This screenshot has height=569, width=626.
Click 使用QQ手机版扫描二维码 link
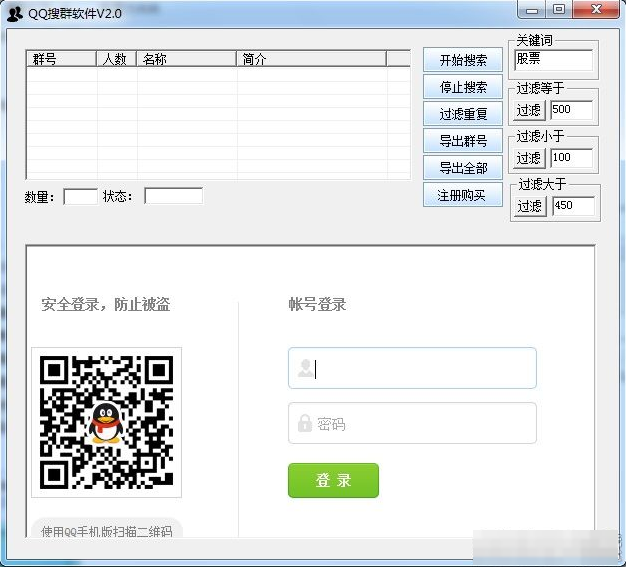(106, 532)
